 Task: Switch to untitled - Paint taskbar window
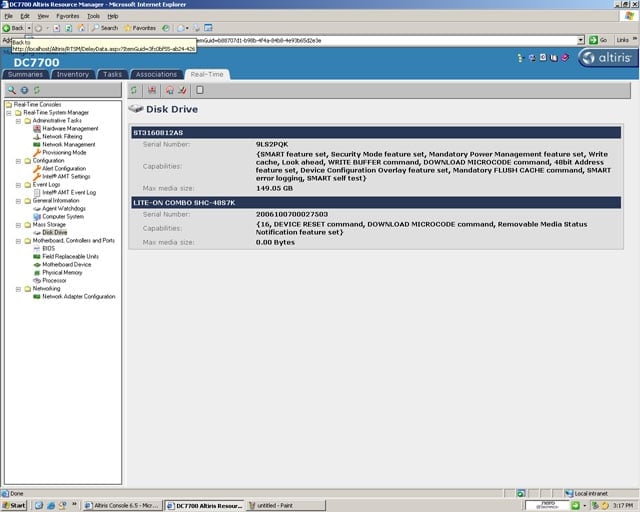pyautogui.click(x=287, y=505)
